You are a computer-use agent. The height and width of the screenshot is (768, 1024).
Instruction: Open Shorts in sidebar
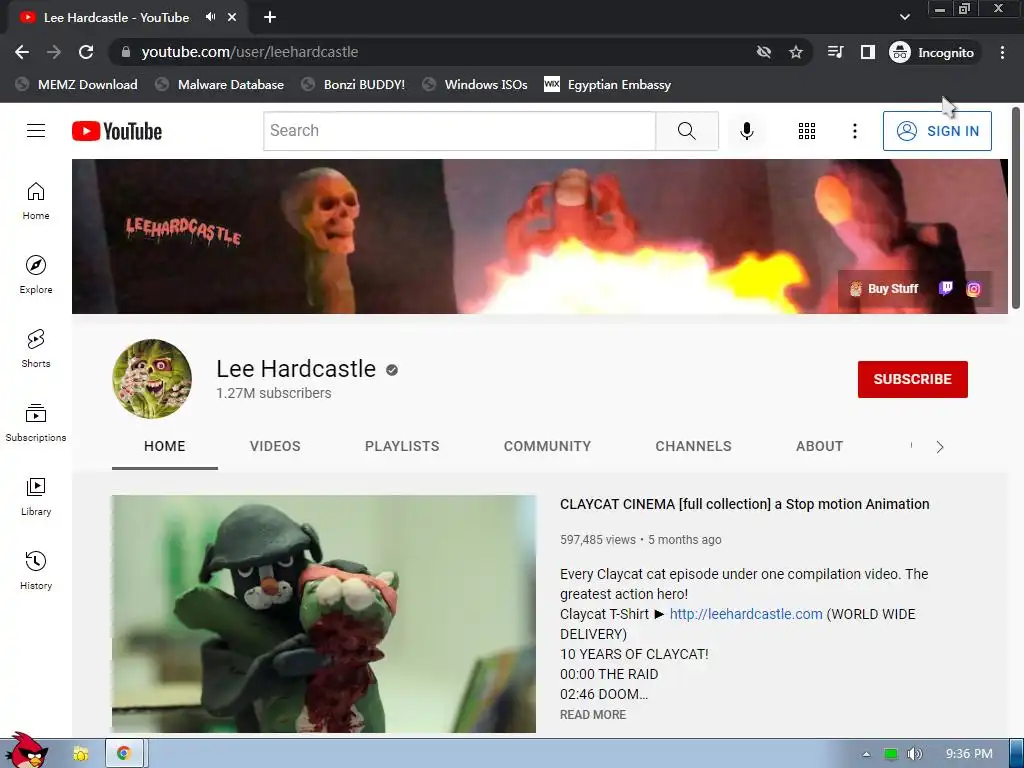coord(36,349)
